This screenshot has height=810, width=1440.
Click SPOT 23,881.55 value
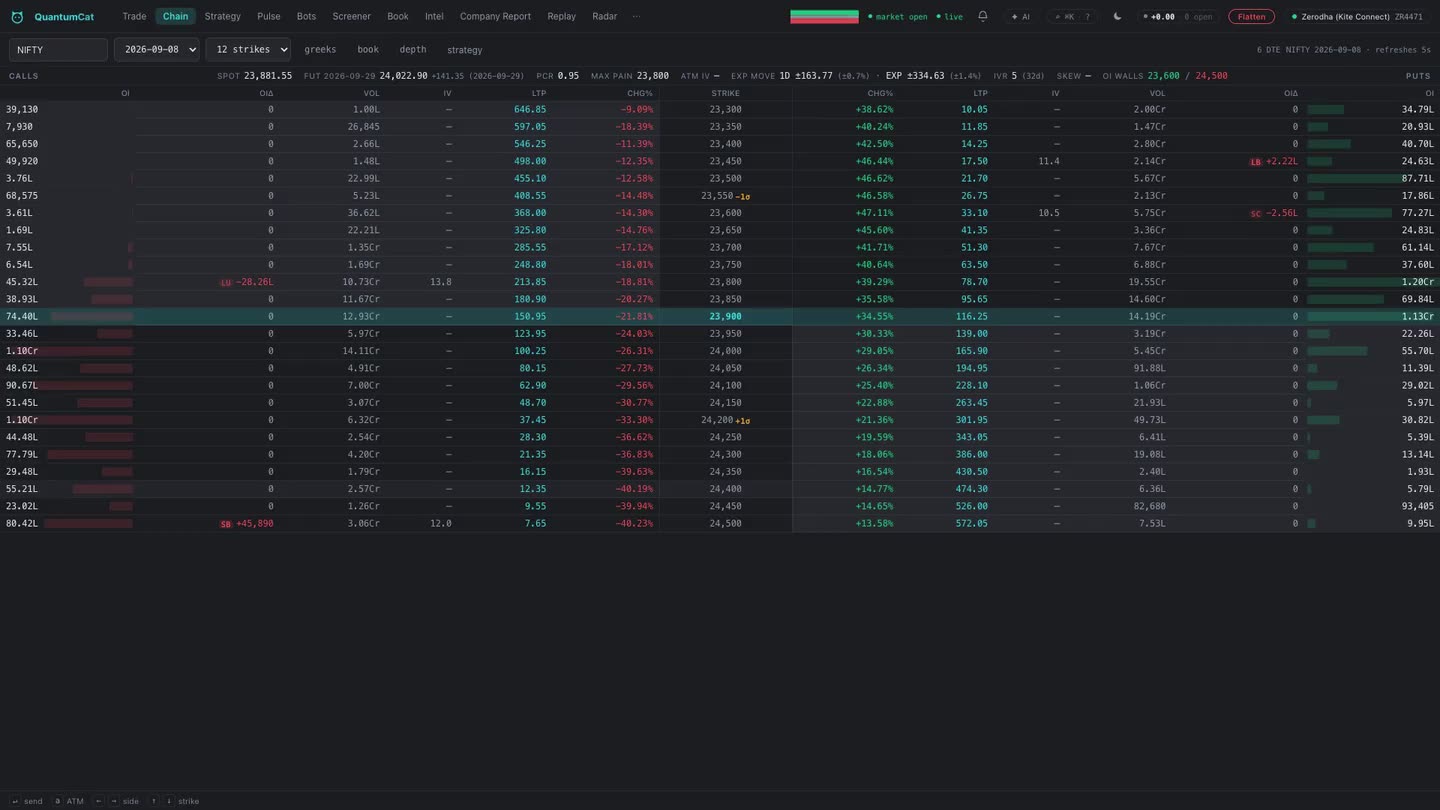(268, 76)
